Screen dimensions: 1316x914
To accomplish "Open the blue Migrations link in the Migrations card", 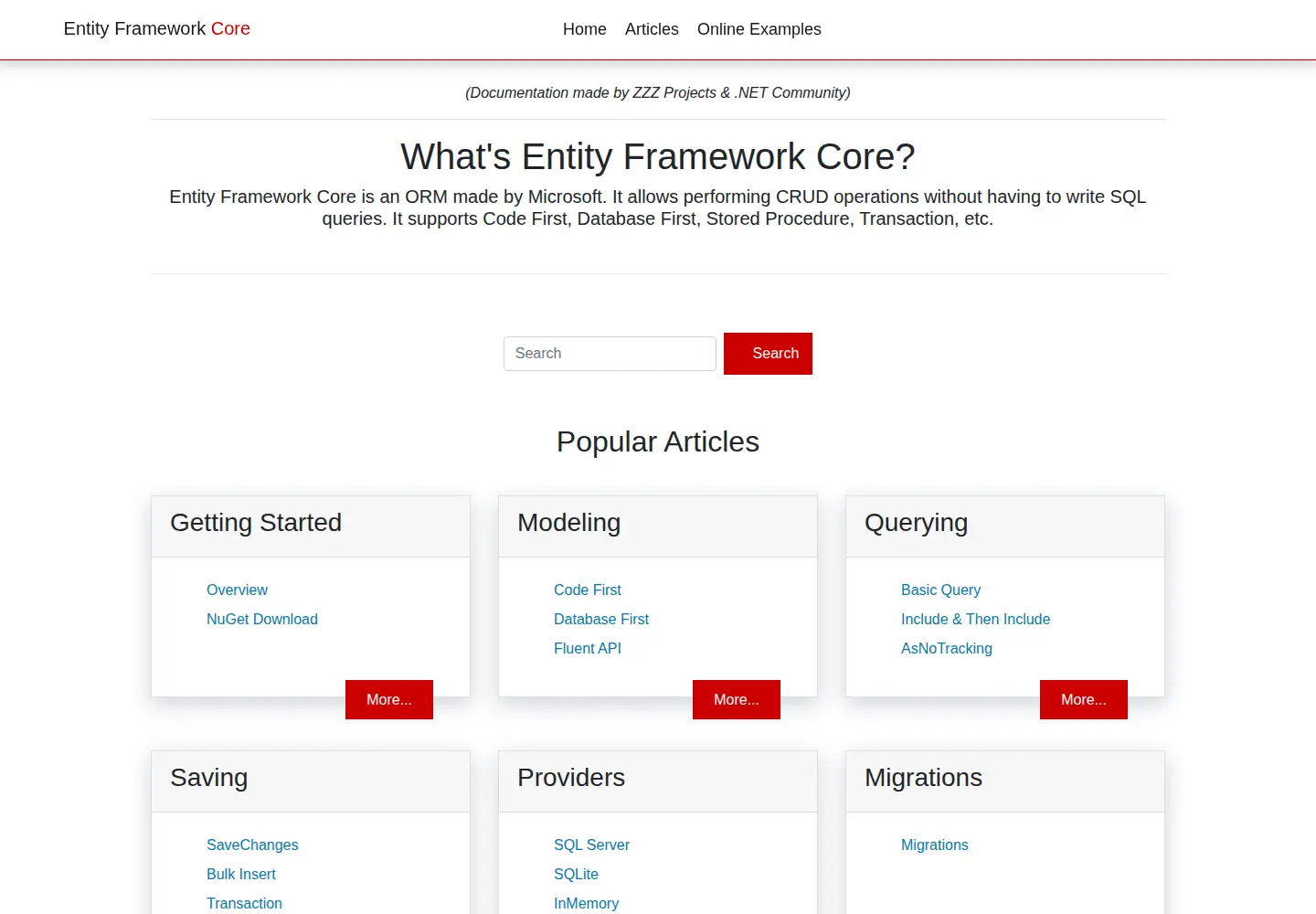I will point(935,845).
